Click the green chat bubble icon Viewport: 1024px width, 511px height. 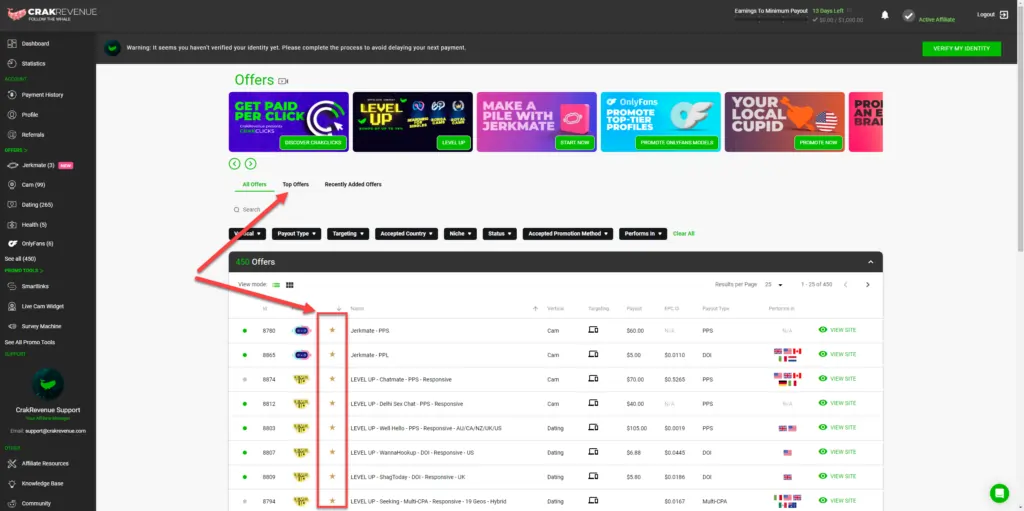coord(999,492)
